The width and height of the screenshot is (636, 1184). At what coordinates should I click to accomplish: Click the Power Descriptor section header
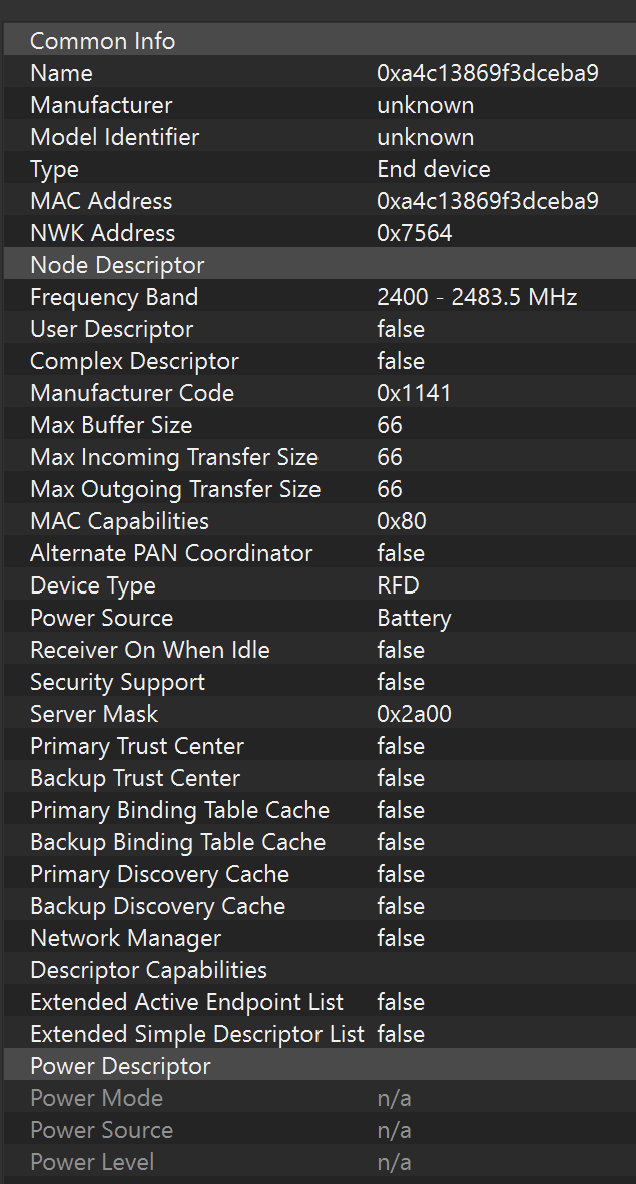pyautogui.click(x=120, y=1066)
